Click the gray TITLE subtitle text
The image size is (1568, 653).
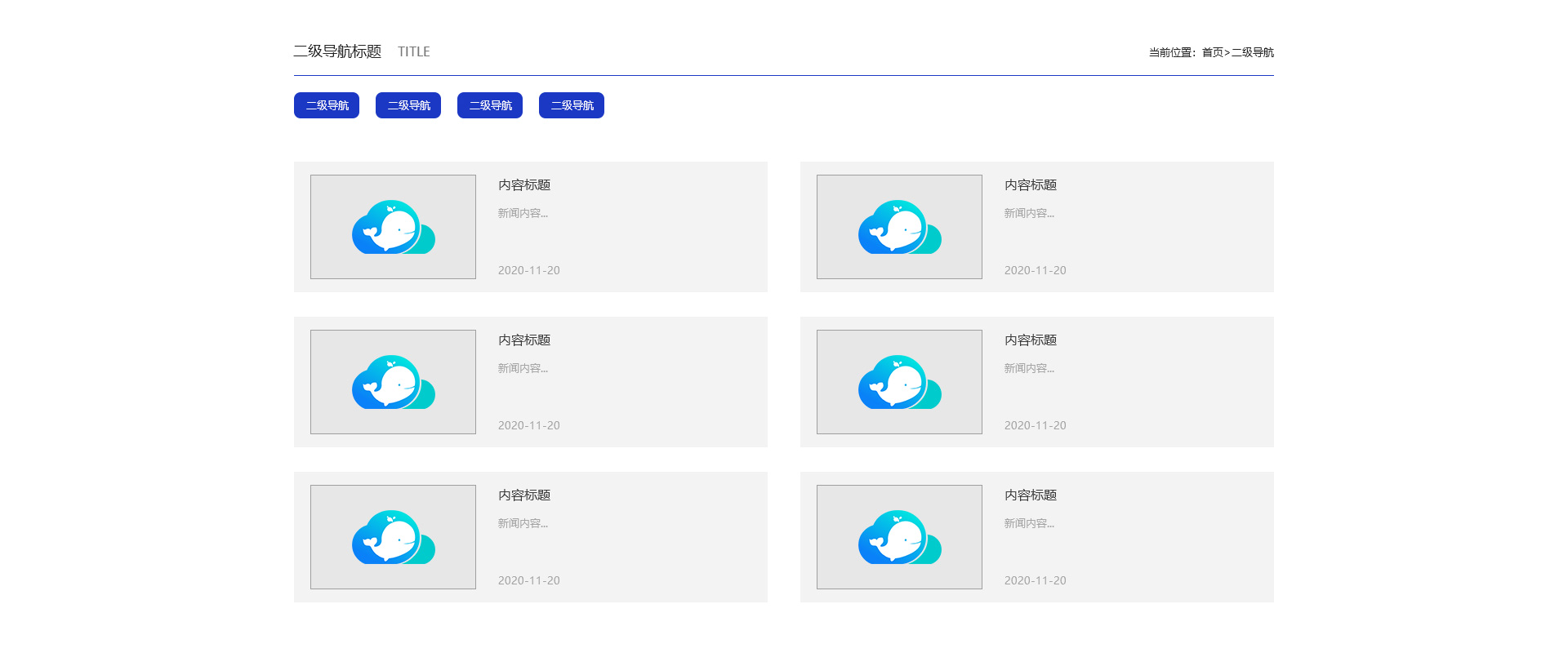414,51
